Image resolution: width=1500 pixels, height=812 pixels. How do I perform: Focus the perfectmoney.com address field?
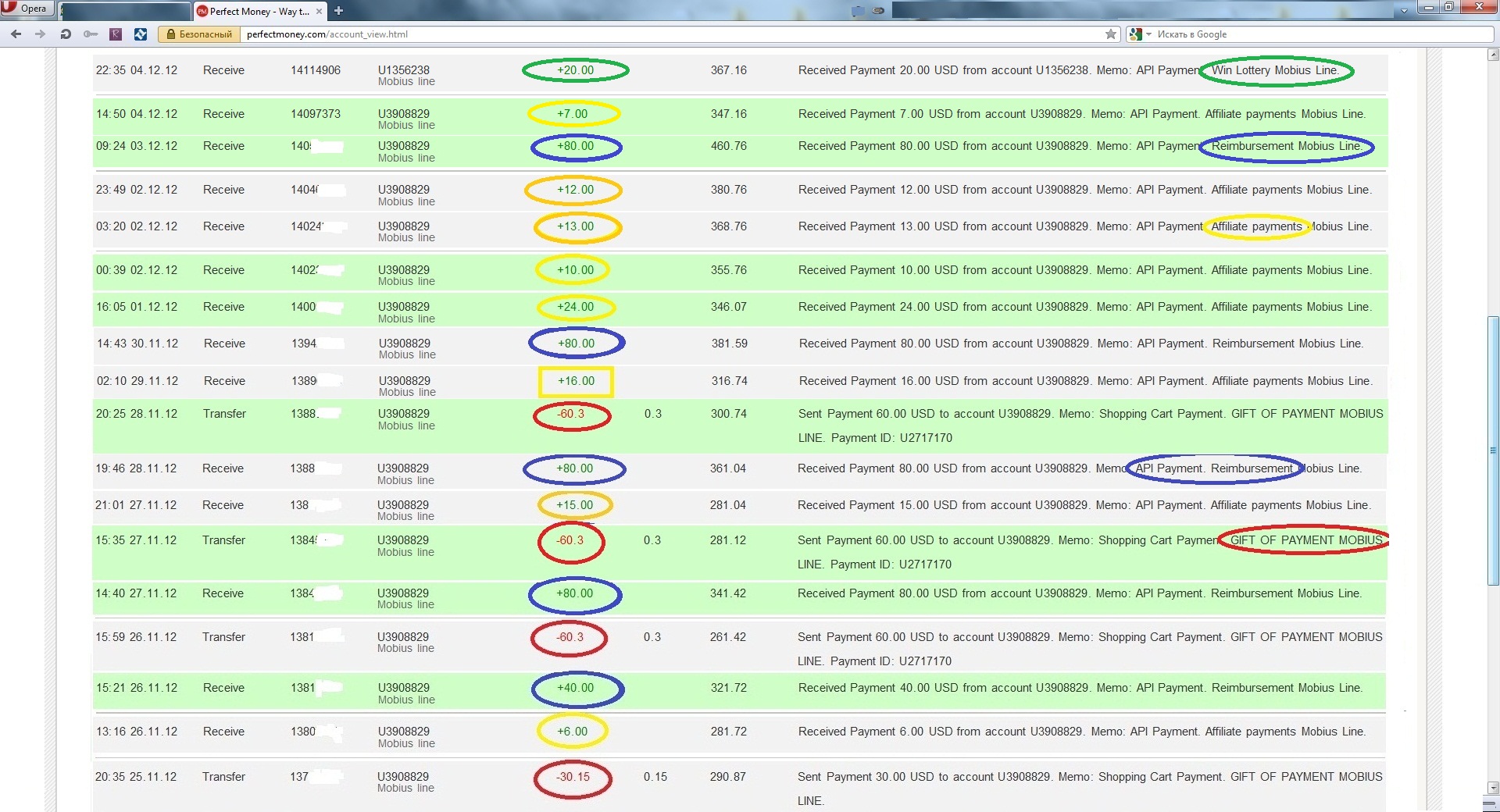click(x=672, y=34)
